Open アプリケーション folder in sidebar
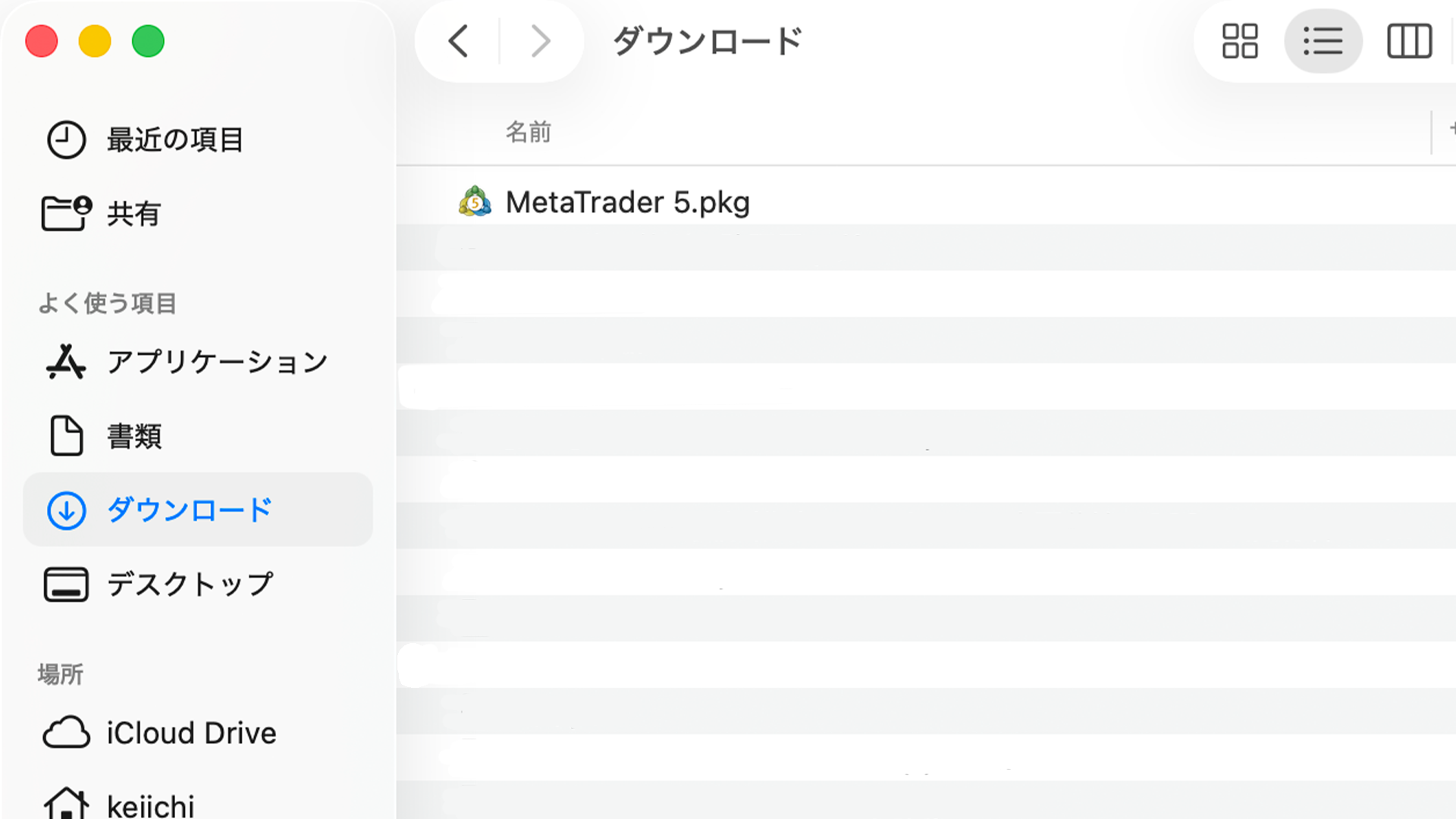1456x819 pixels. pyautogui.click(x=217, y=362)
